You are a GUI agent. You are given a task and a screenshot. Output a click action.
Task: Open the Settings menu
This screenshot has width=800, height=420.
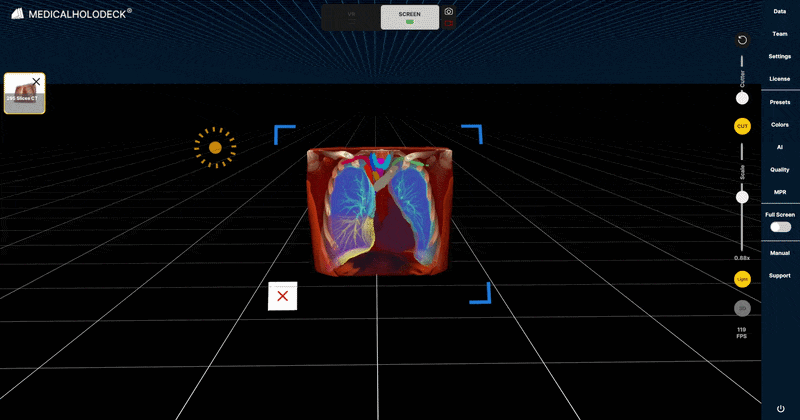coord(779,56)
